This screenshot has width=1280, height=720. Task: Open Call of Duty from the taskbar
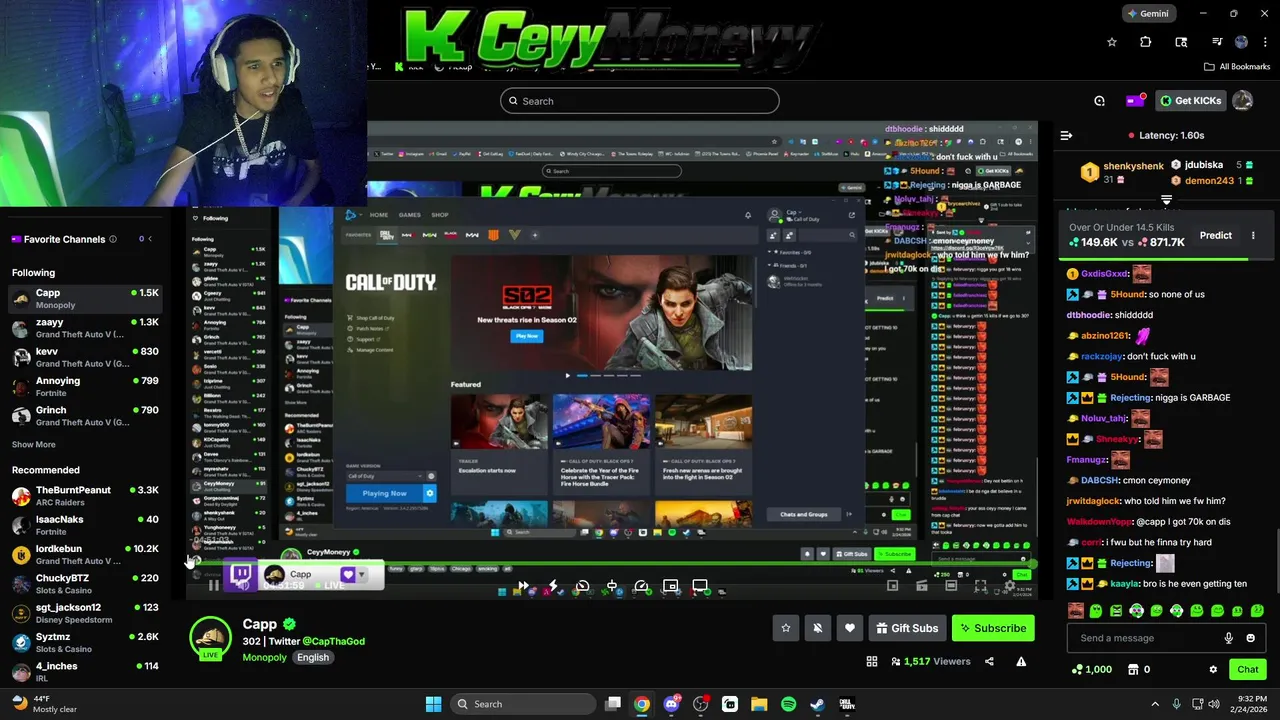click(x=847, y=704)
